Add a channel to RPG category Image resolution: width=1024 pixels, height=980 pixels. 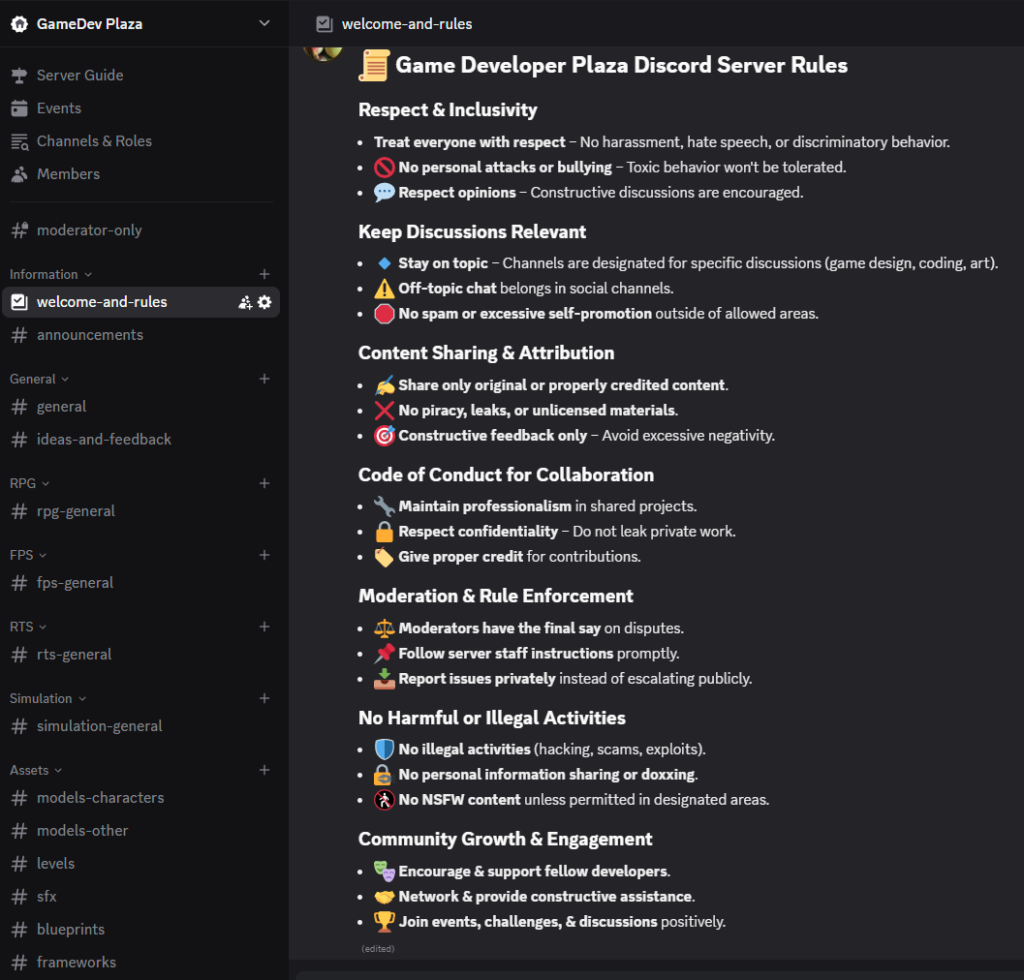tap(264, 483)
